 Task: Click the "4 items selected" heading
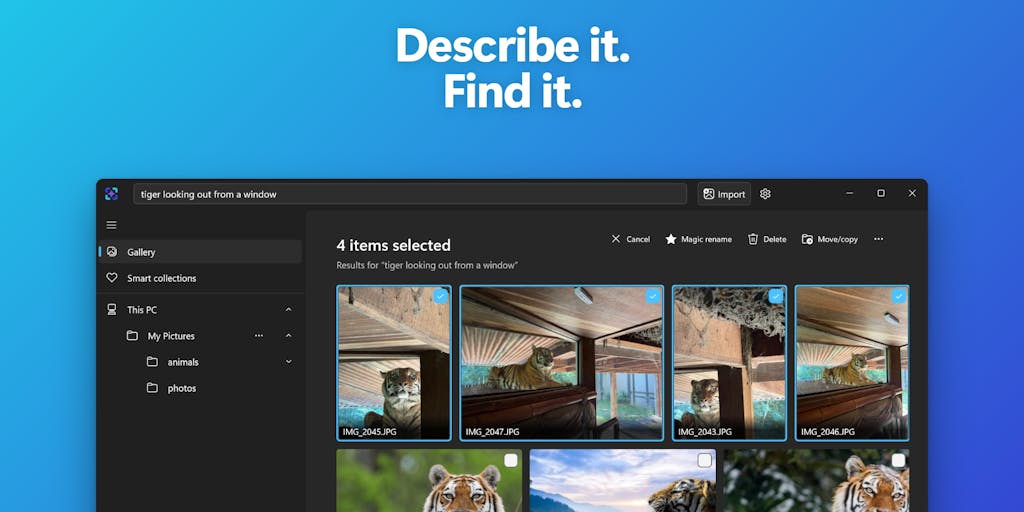point(394,246)
